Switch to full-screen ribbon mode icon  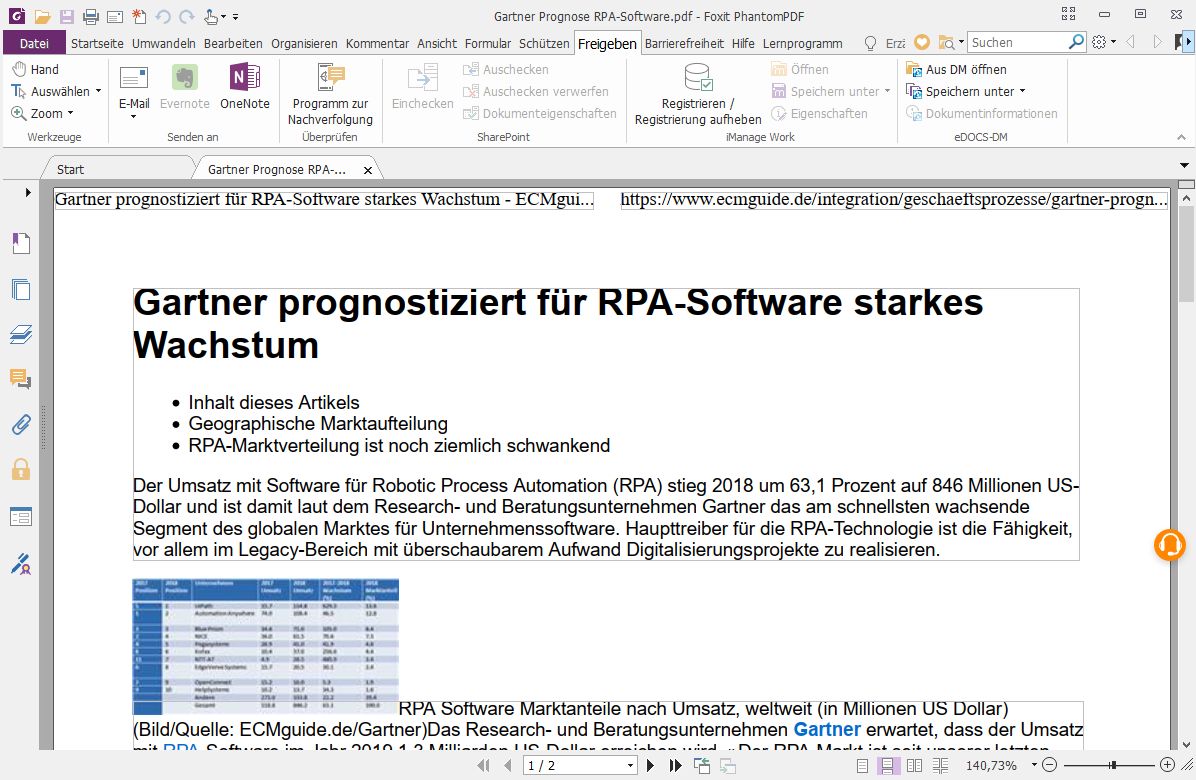[1069, 14]
